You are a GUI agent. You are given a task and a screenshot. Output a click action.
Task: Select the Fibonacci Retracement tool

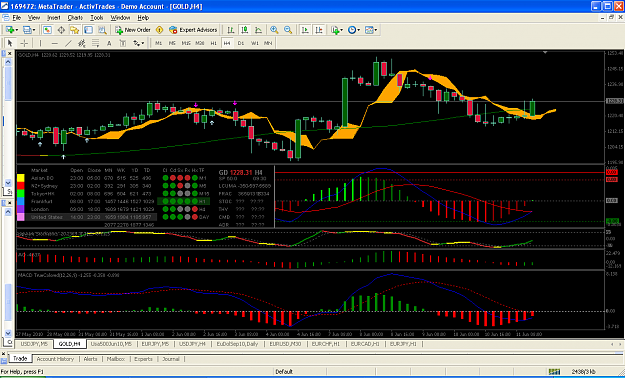(96, 43)
